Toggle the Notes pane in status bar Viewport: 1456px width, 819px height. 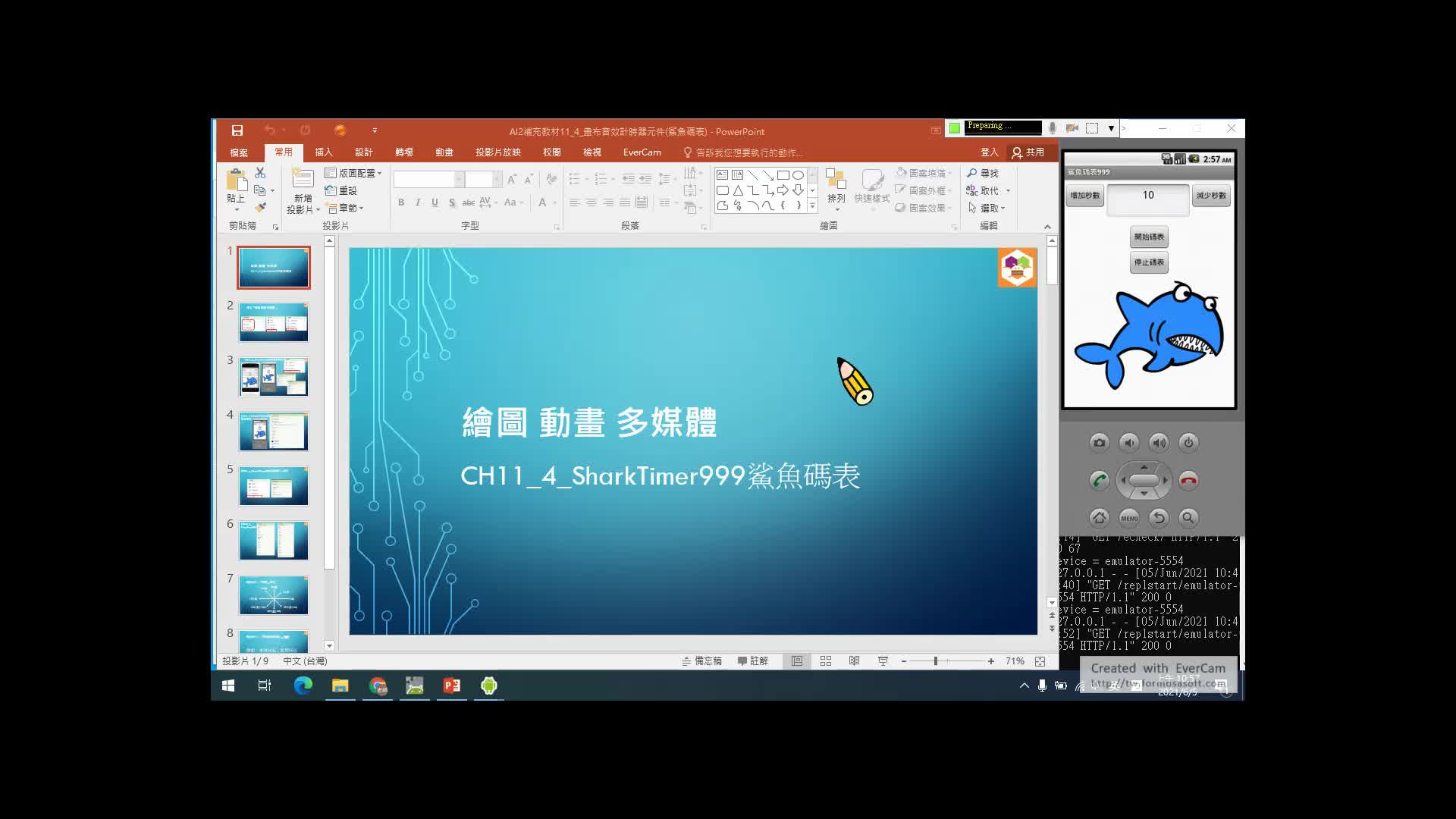tap(701, 661)
